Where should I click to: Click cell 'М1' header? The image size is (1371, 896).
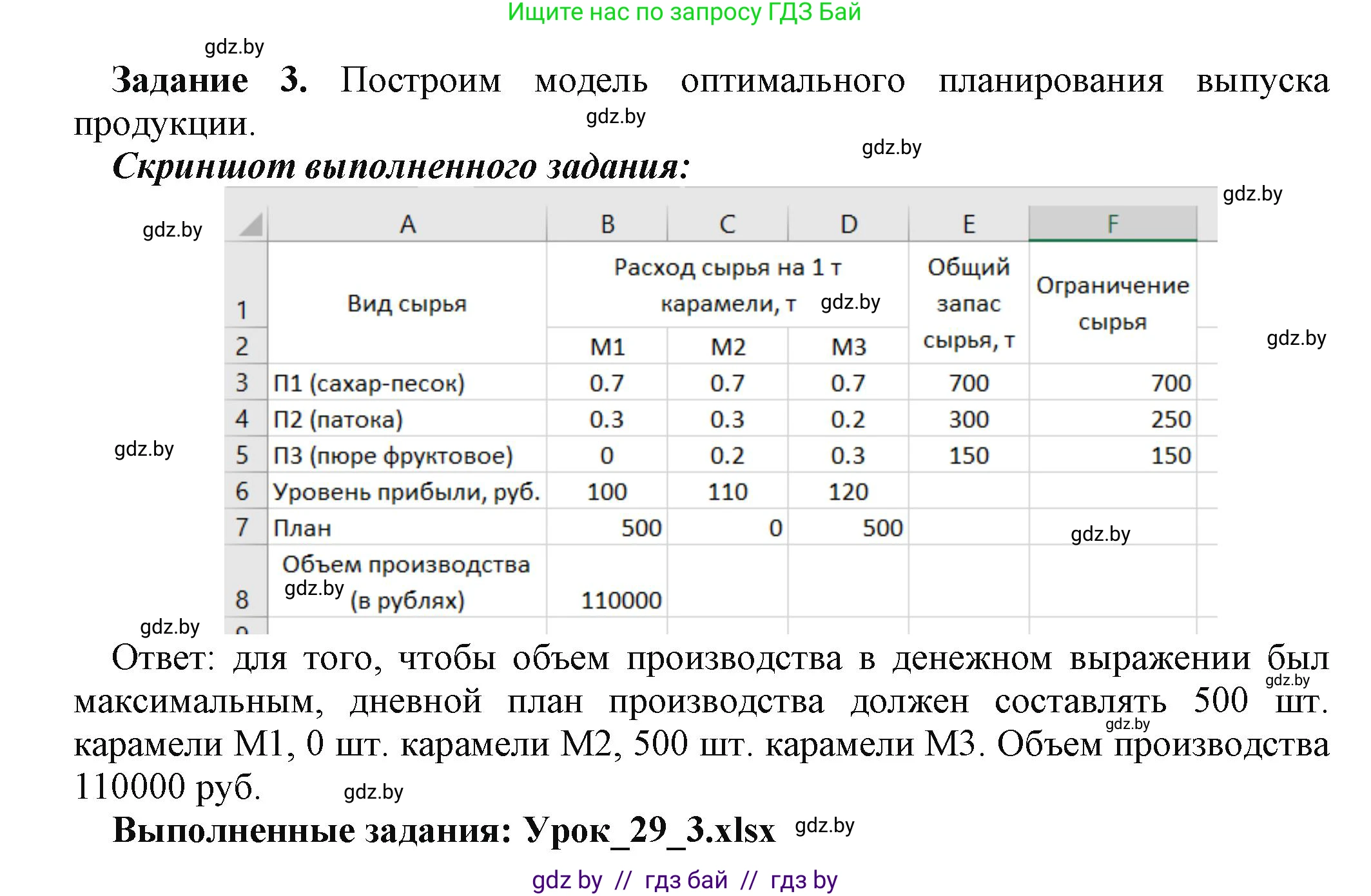[x=607, y=346]
